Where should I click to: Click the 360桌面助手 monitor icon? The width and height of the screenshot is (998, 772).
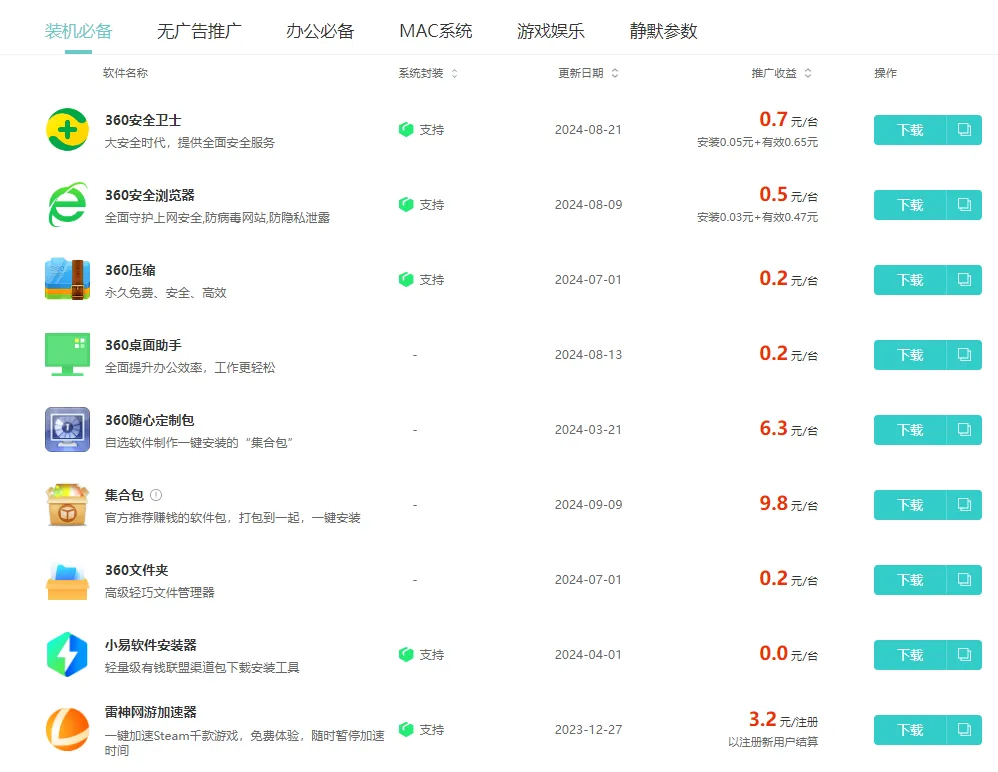pos(67,354)
